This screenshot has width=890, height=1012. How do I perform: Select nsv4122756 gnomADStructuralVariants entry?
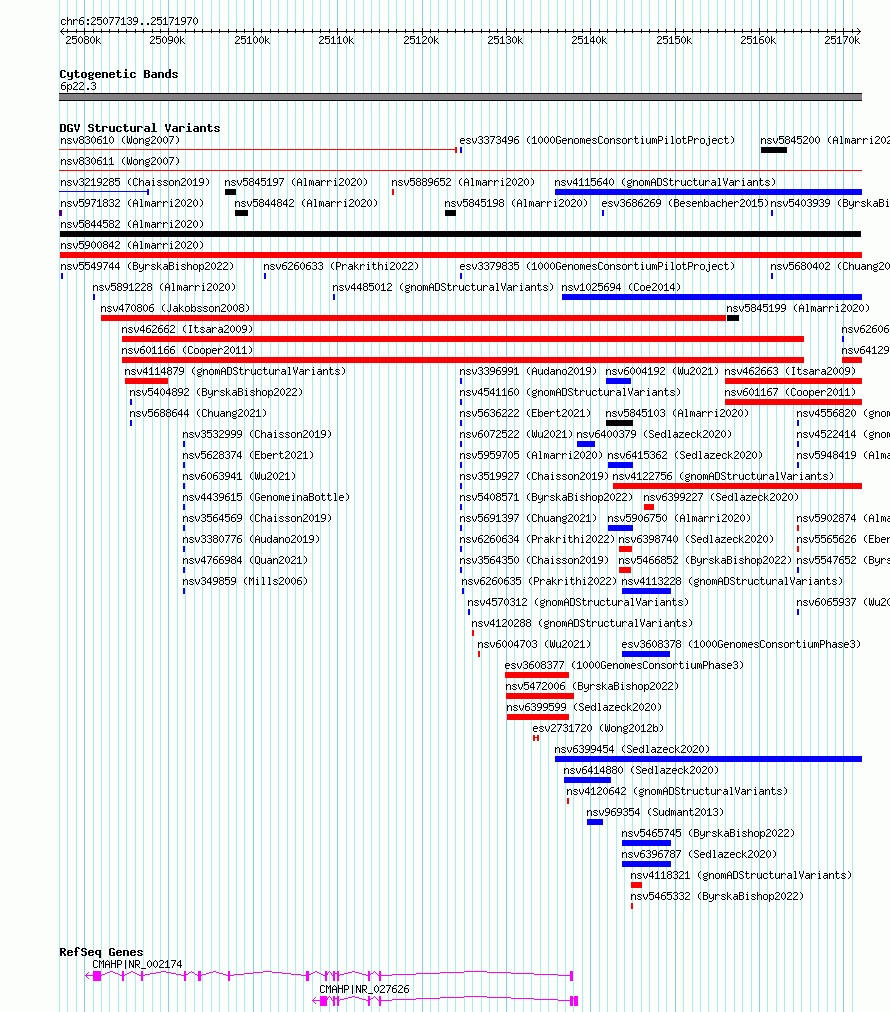point(723,476)
